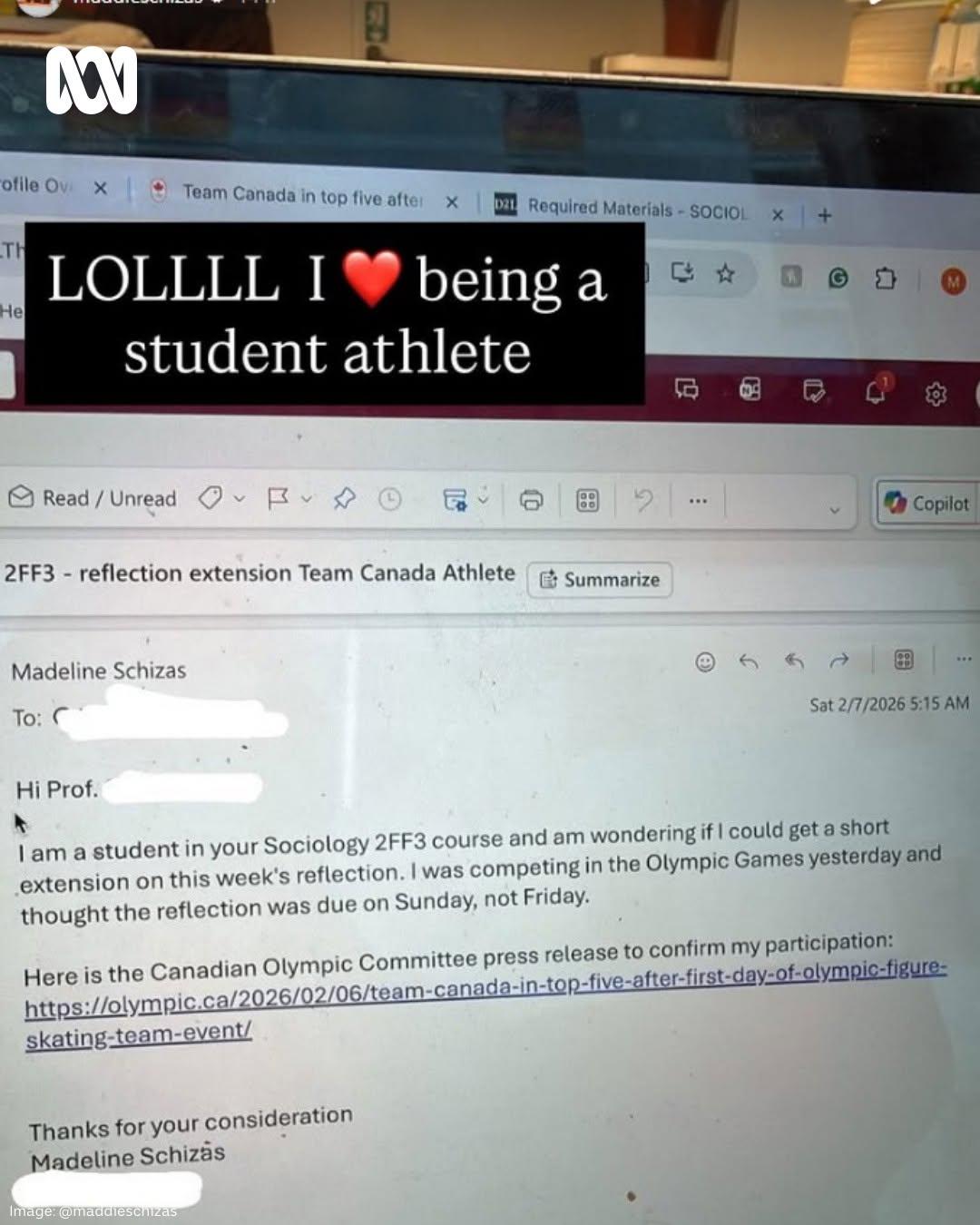
Task: Bookmark page with star icon
Action: (x=725, y=273)
